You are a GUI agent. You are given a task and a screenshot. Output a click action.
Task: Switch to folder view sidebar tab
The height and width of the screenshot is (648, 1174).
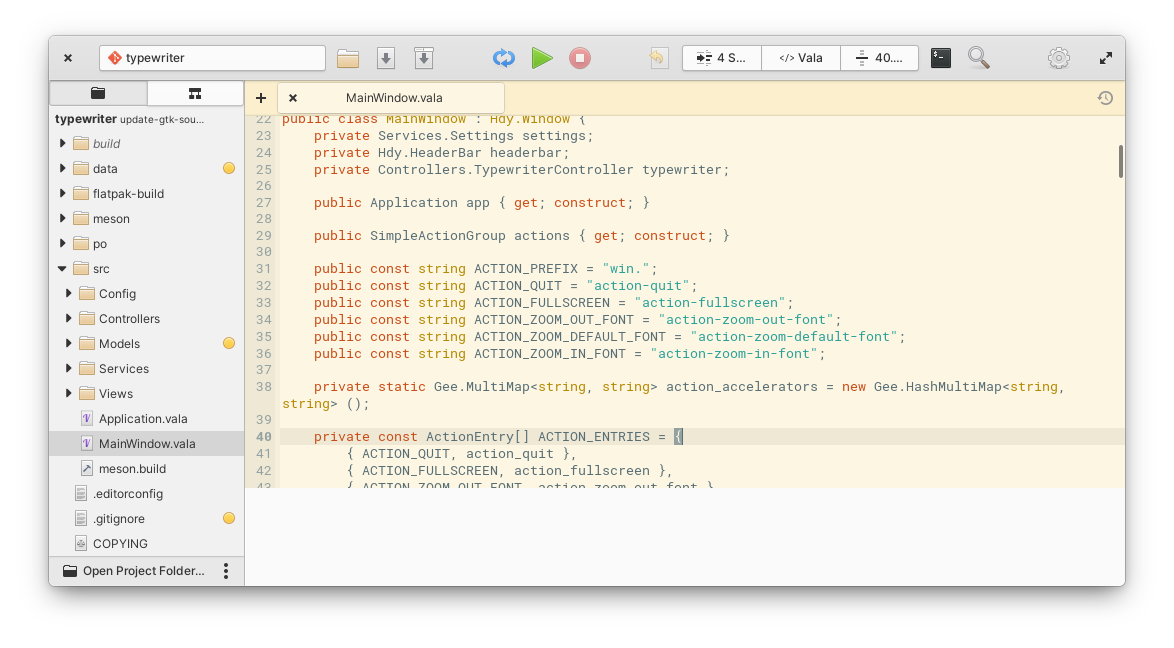tap(98, 94)
